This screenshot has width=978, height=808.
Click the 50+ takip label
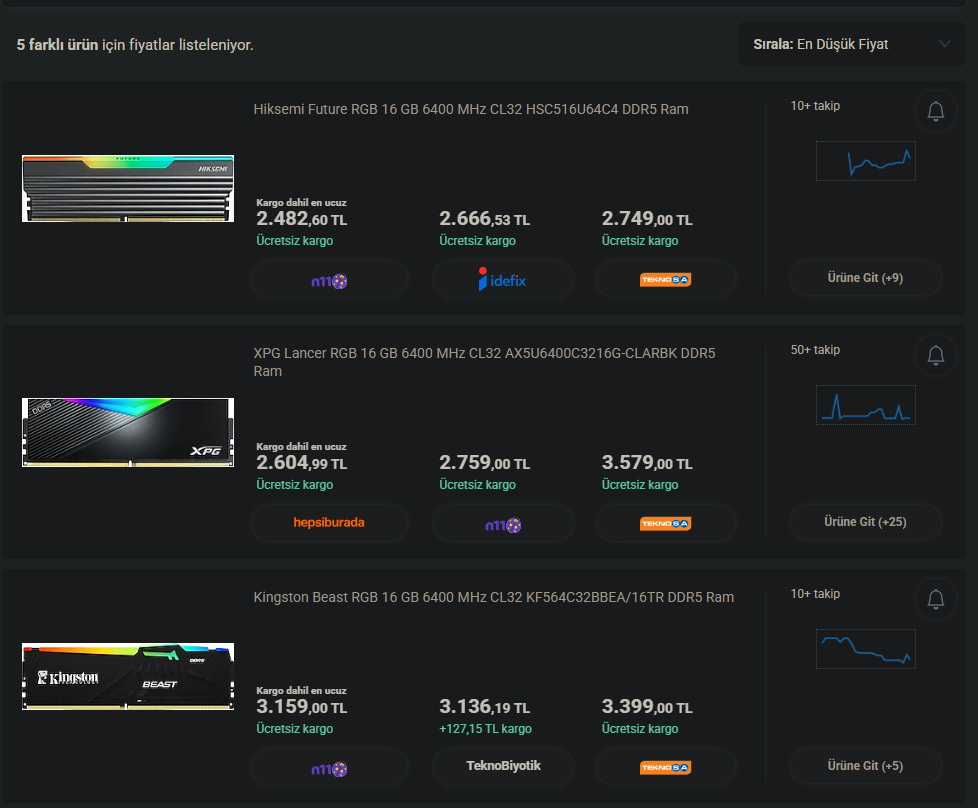click(815, 350)
